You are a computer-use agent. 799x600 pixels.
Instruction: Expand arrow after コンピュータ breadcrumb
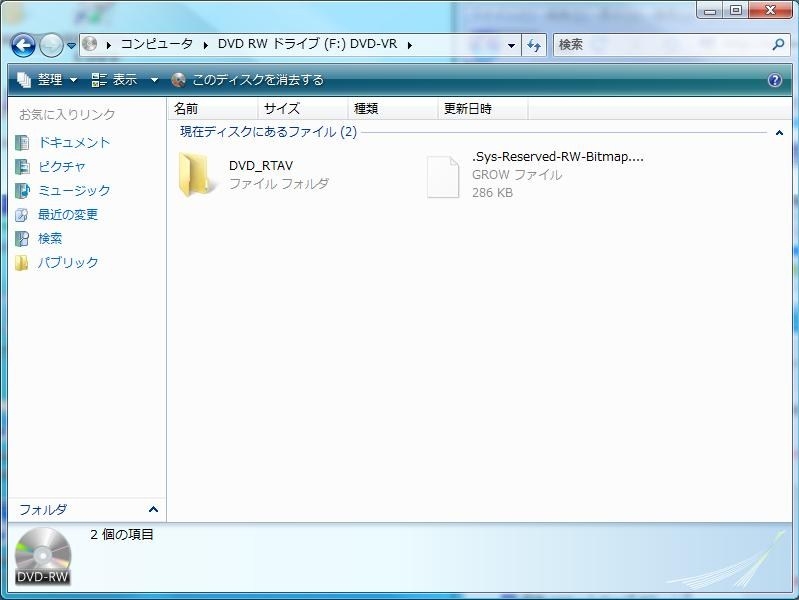[x=205, y=45]
